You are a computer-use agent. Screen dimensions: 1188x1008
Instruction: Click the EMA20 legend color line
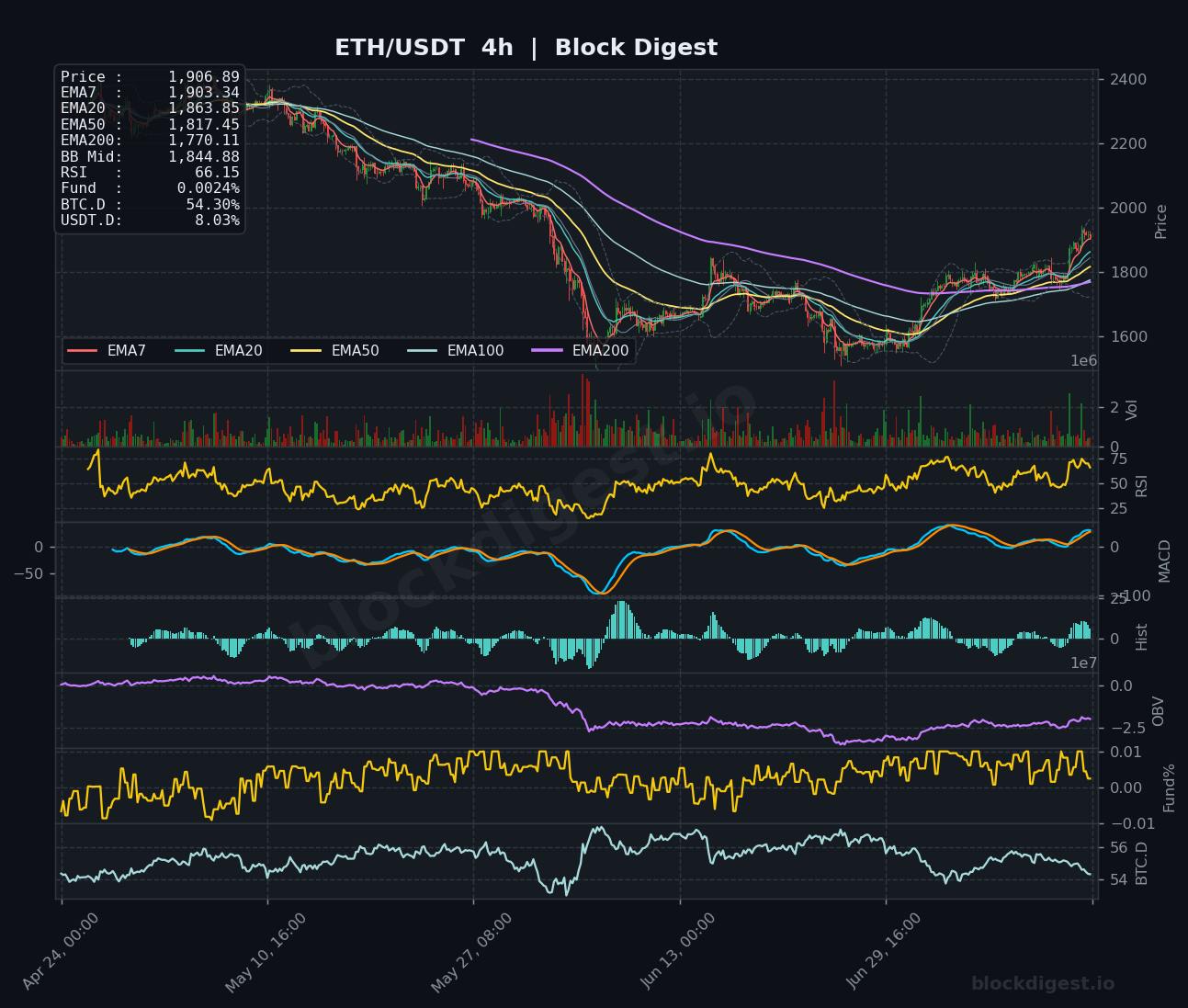click(x=190, y=351)
